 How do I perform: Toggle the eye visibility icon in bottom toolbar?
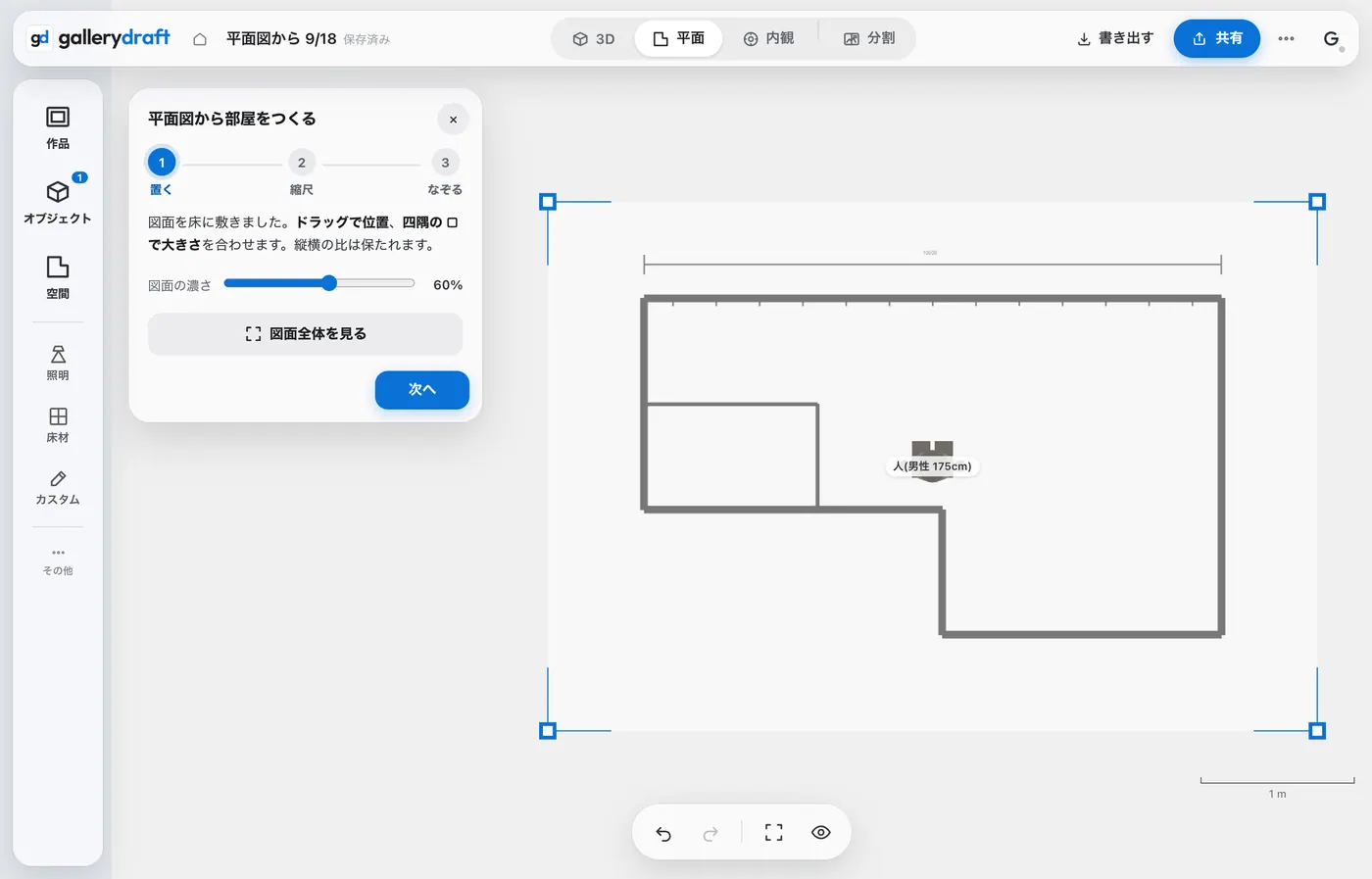[821, 833]
